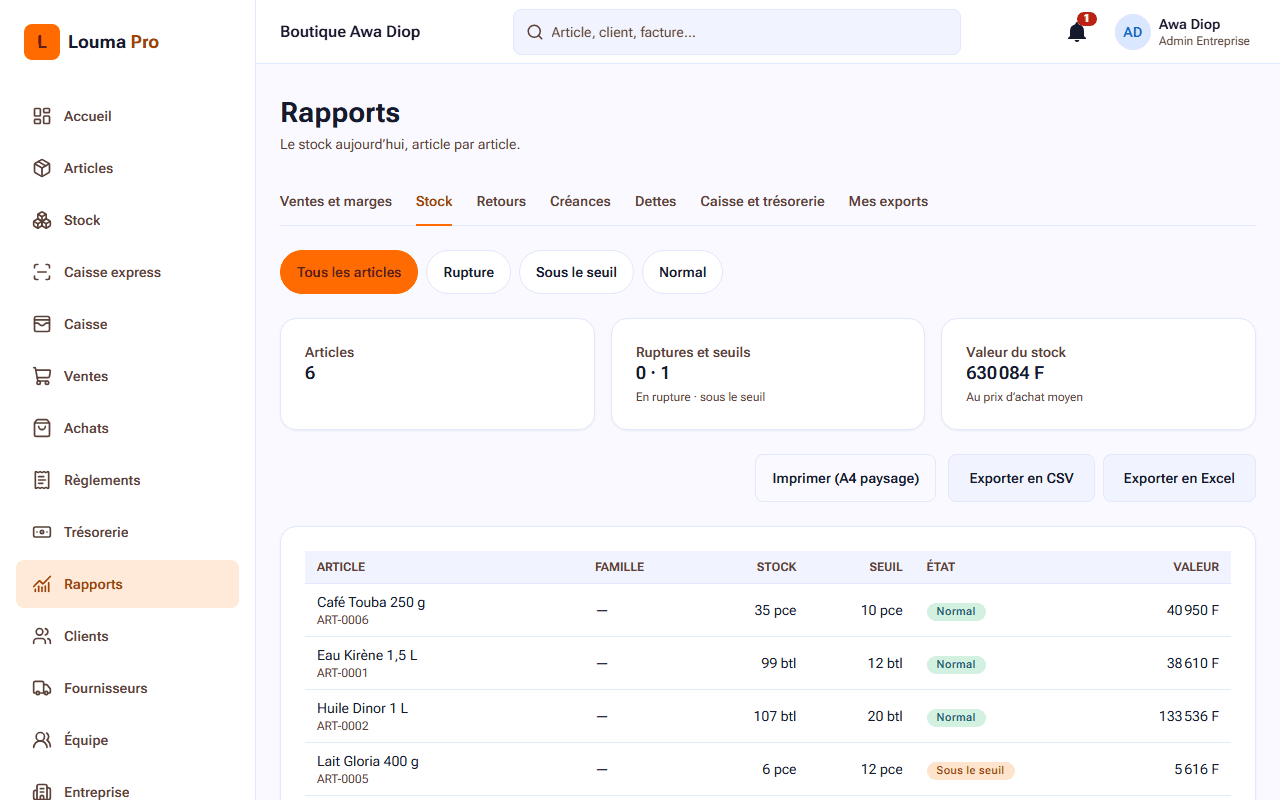The width and height of the screenshot is (1280, 800).
Task: Filter by Sous le seuil
Action: point(576,272)
